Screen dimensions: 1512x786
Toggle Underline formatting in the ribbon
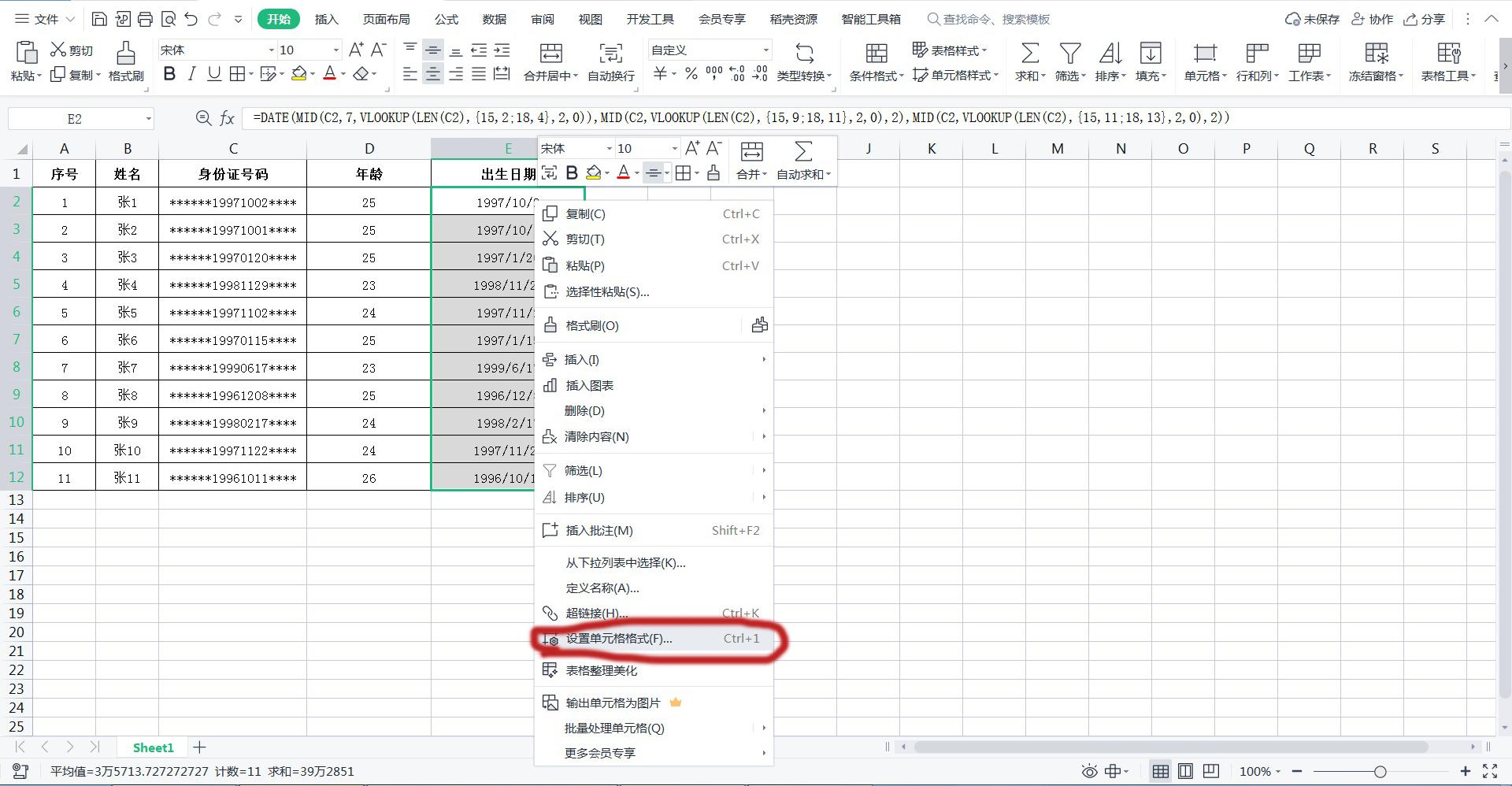coord(213,74)
